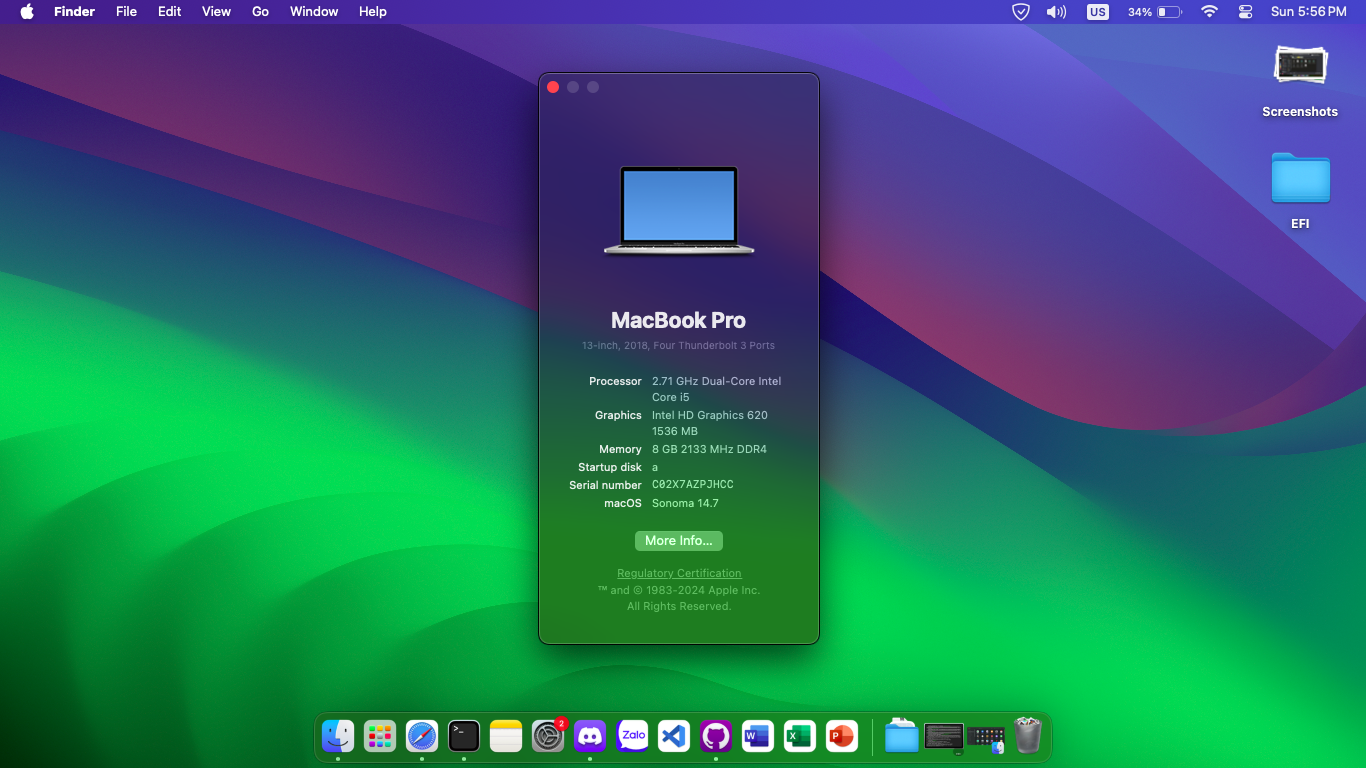Screen dimensions: 1366x768
Task: Click the Sonoma 14.7 version text
Action: point(685,503)
